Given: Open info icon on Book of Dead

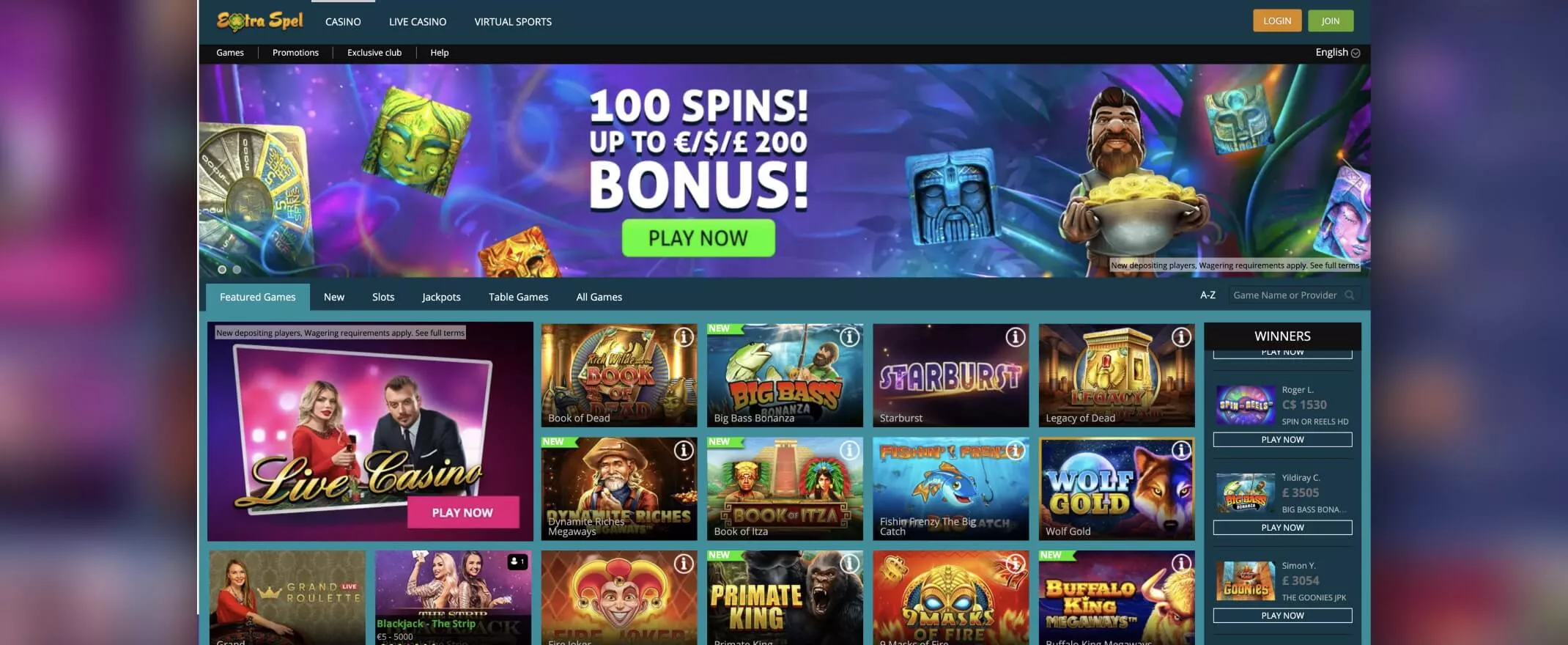Looking at the screenshot, I should [x=684, y=337].
